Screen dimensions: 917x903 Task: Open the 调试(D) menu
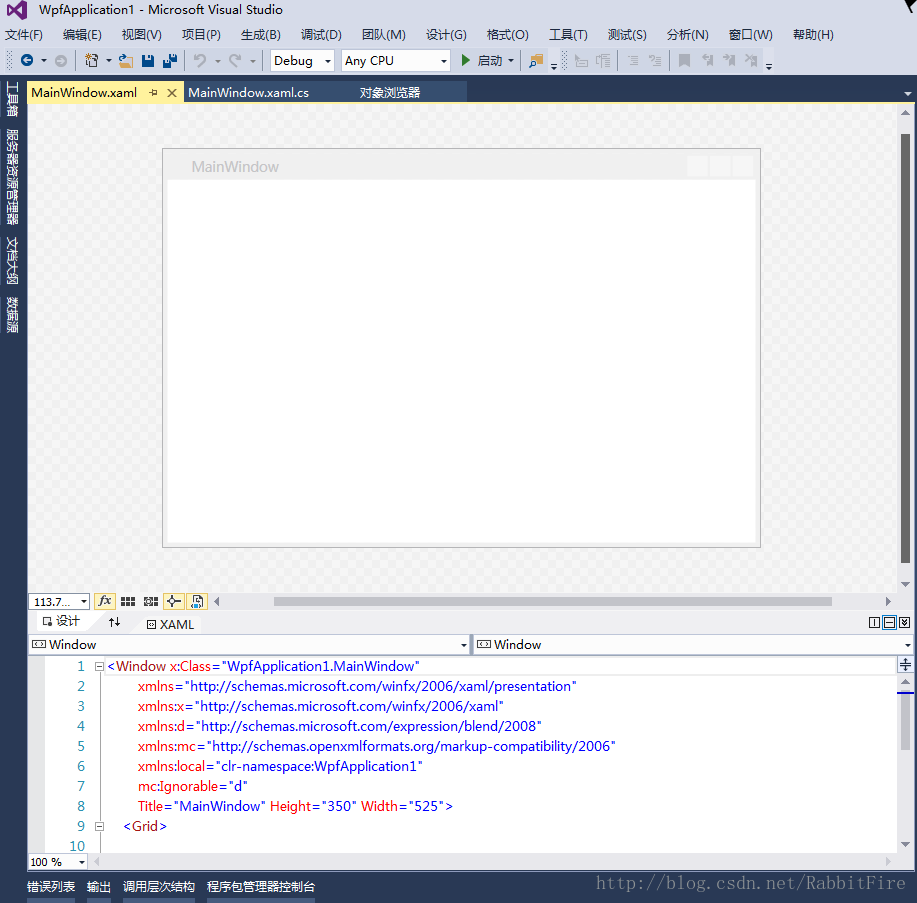(321, 35)
